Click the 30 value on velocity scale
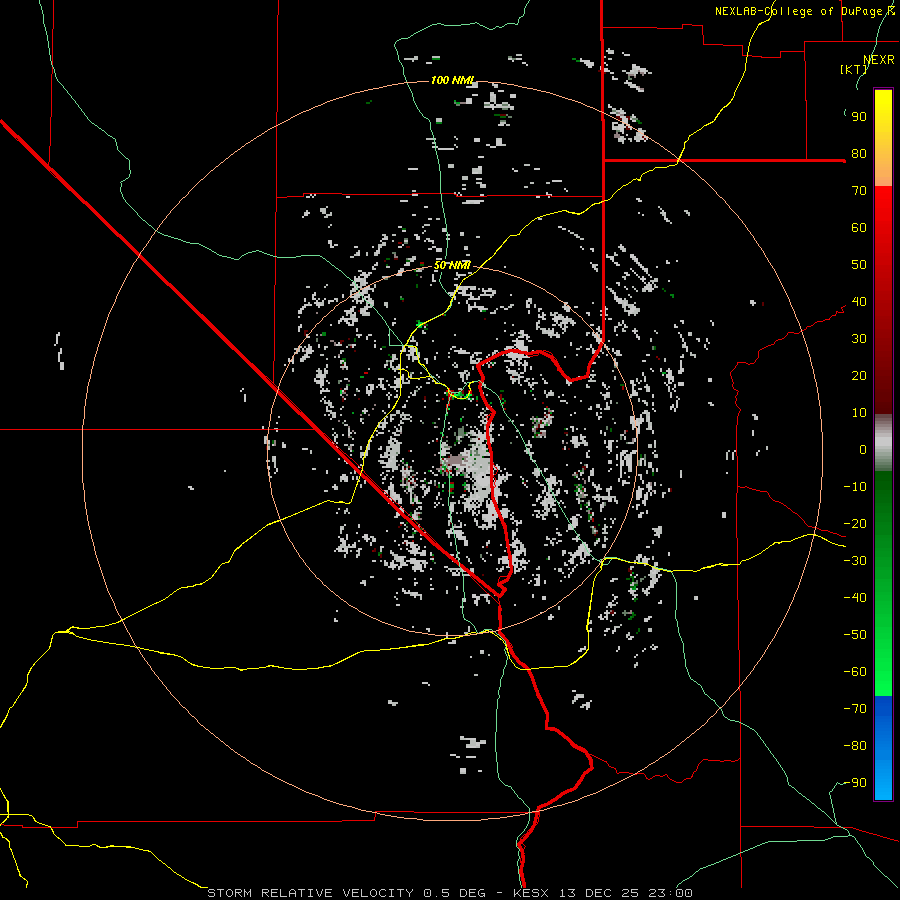The width and height of the screenshot is (900, 900). (x=859, y=339)
